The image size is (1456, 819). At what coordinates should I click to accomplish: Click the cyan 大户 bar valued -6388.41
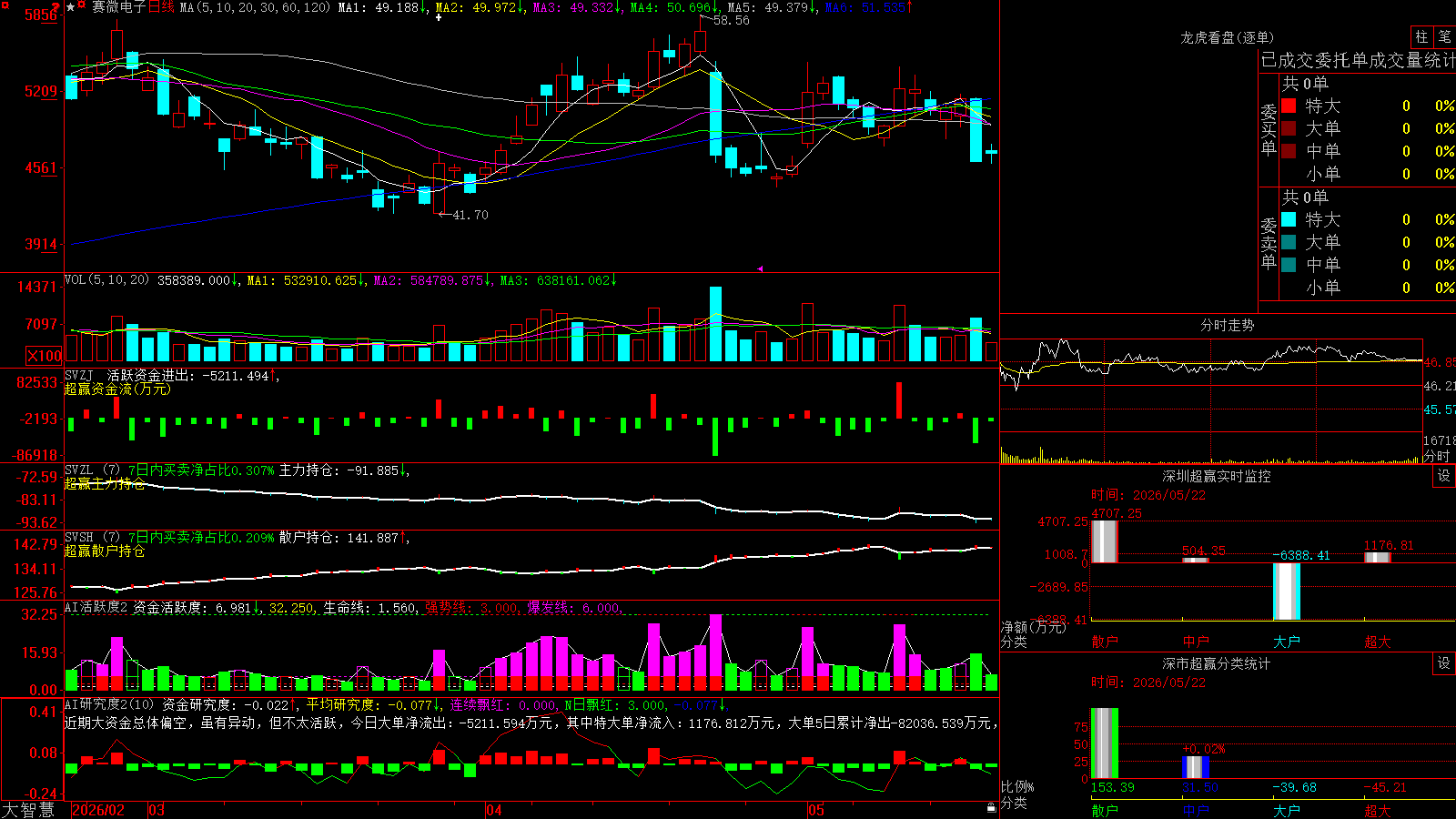tap(1286, 591)
